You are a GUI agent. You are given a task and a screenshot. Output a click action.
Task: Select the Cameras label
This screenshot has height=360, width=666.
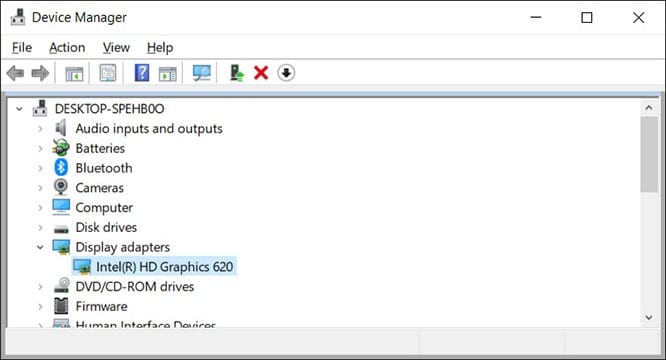point(100,188)
